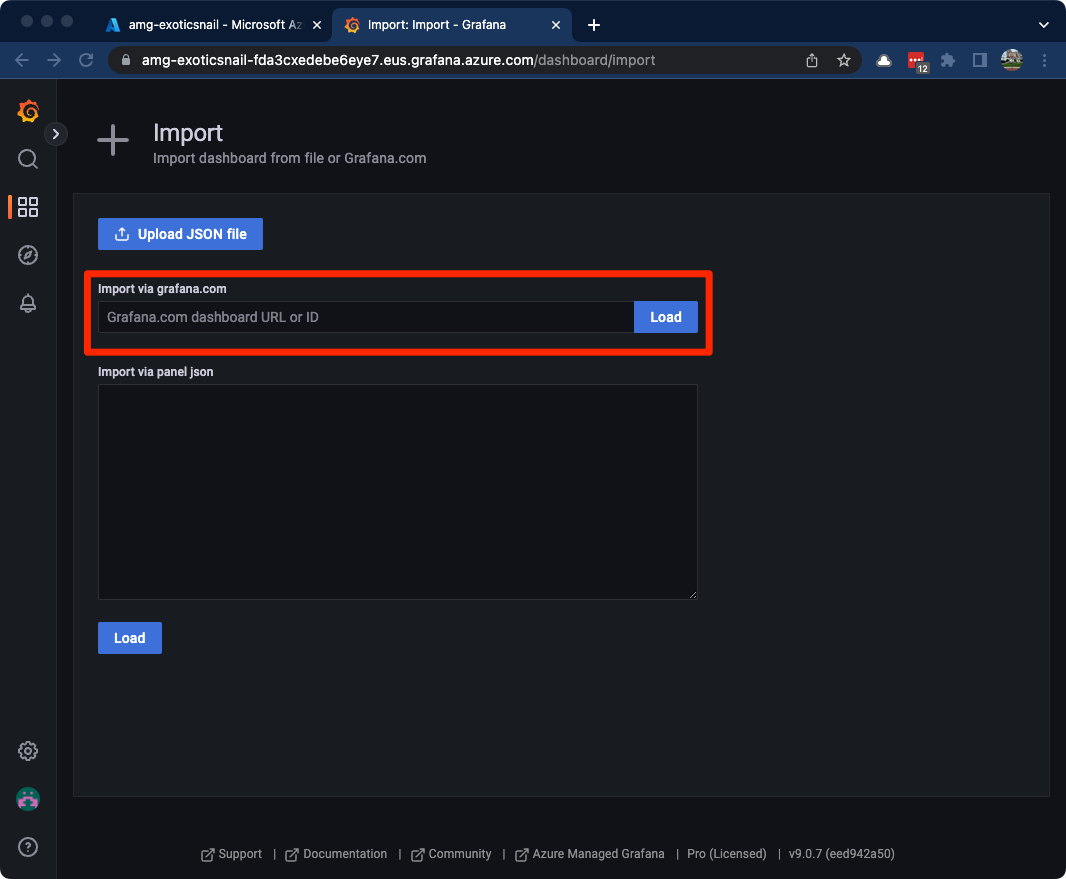Open the Alerting bell icon

click(x=28, y=304)
